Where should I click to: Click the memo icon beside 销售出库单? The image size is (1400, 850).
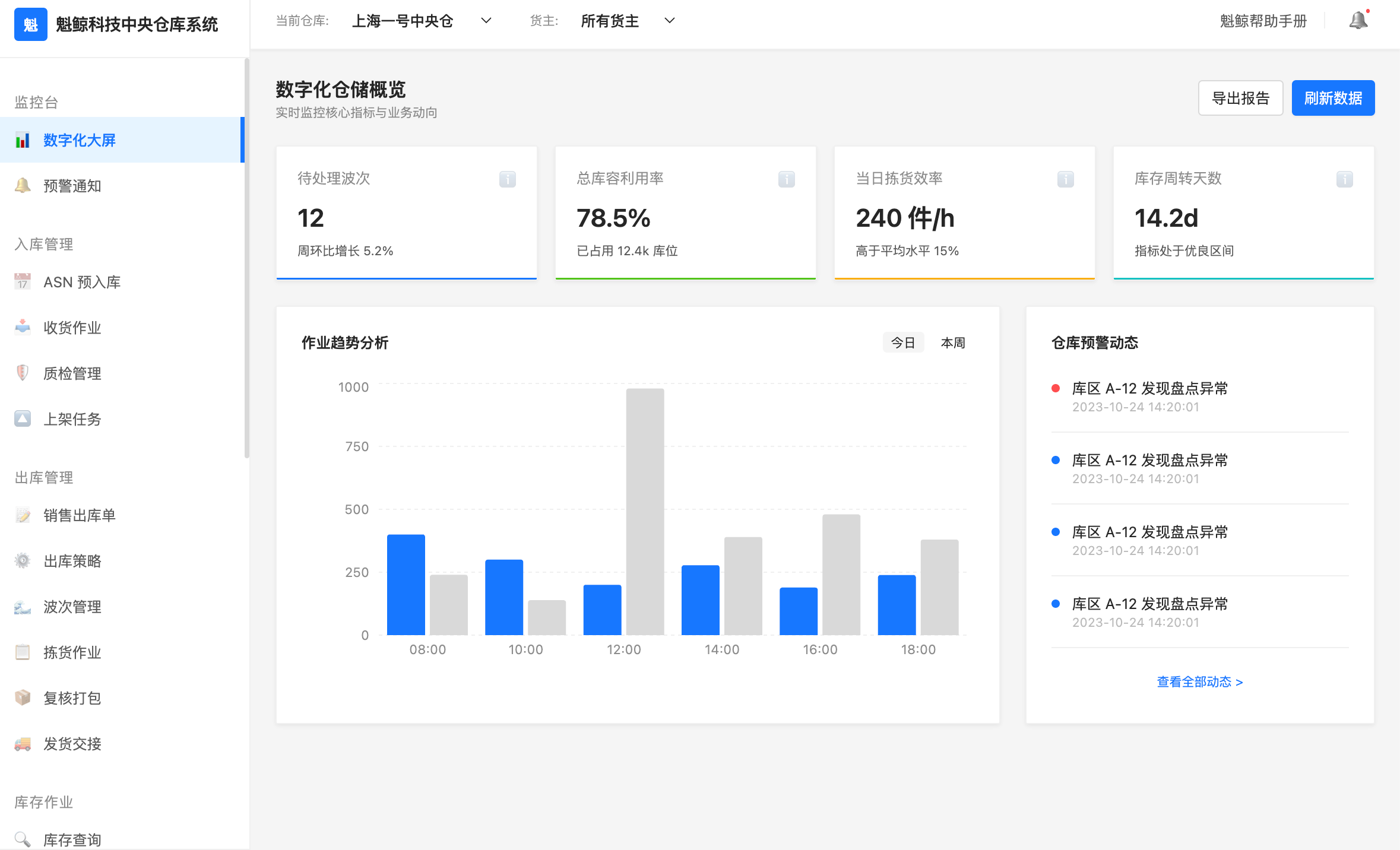pos(23,515)
